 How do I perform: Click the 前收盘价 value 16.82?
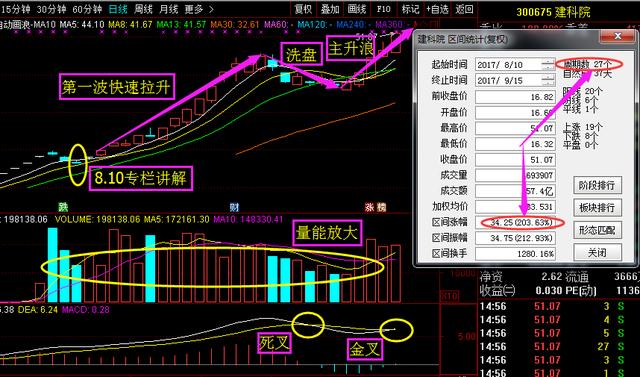[515, 97]
